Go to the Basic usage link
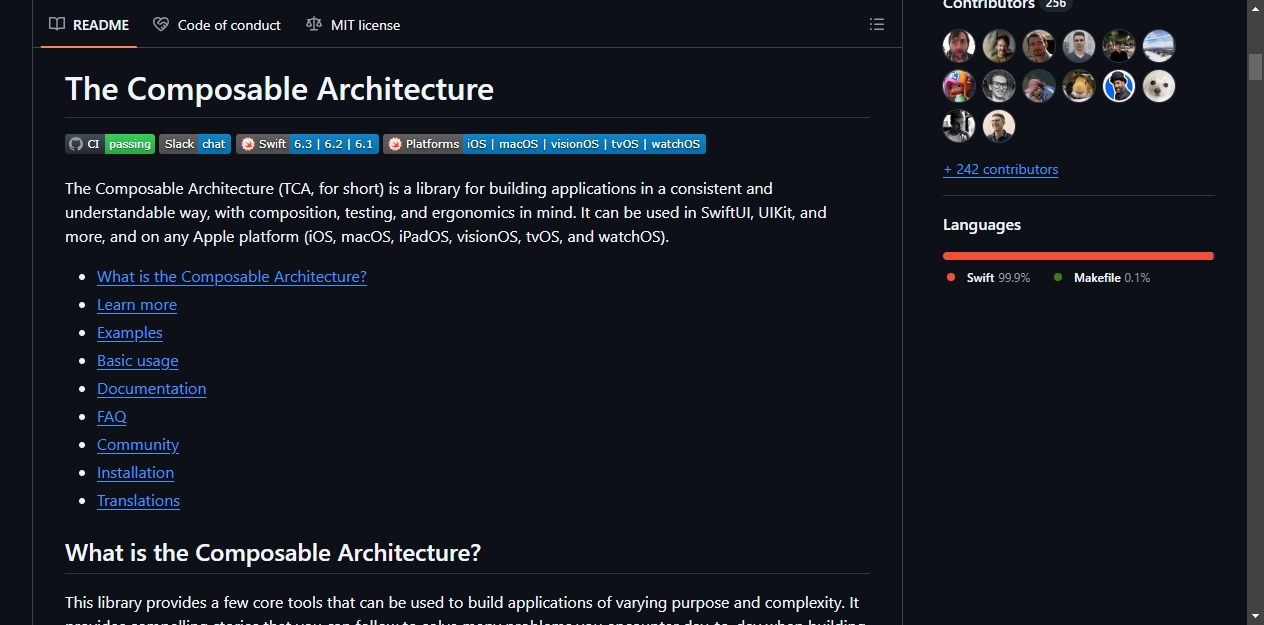 click(x=138, y=361)
